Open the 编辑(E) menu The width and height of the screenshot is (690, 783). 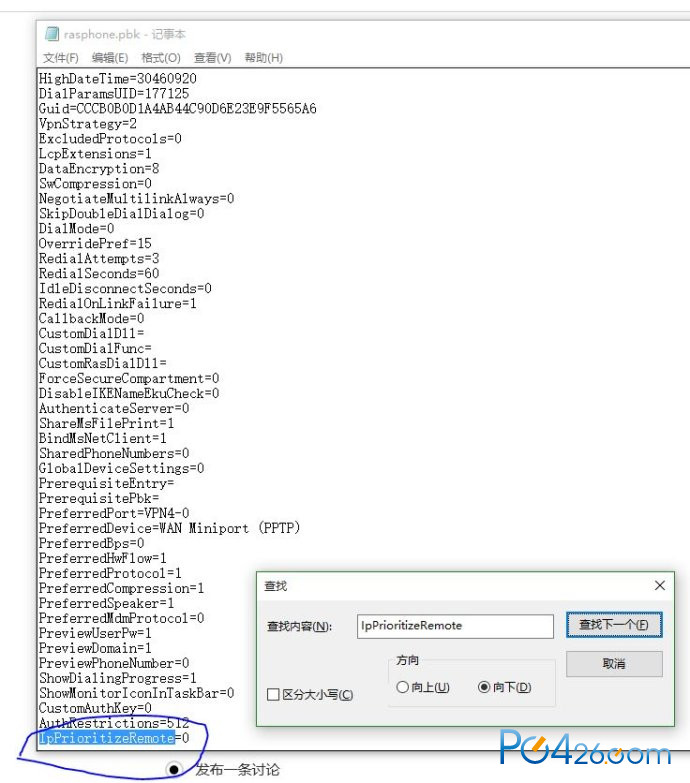pos(110,58)
